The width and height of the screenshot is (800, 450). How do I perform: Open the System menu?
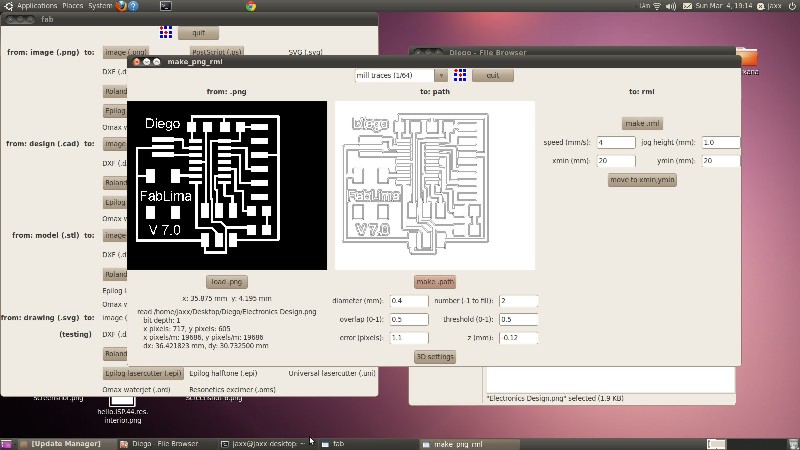point(100,6)
